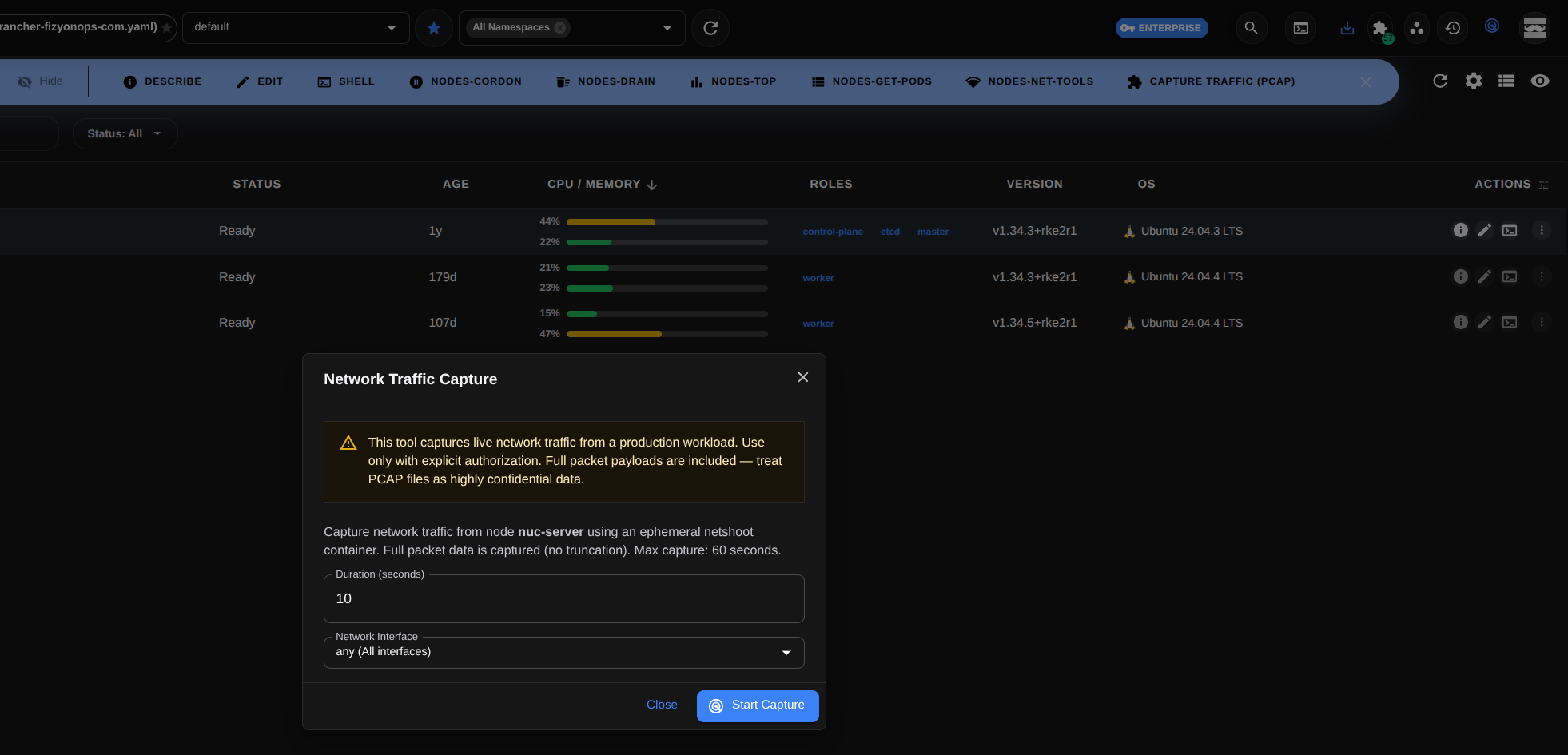Sort by AGE column
The image size is (1568, 755).
point(456,184)
